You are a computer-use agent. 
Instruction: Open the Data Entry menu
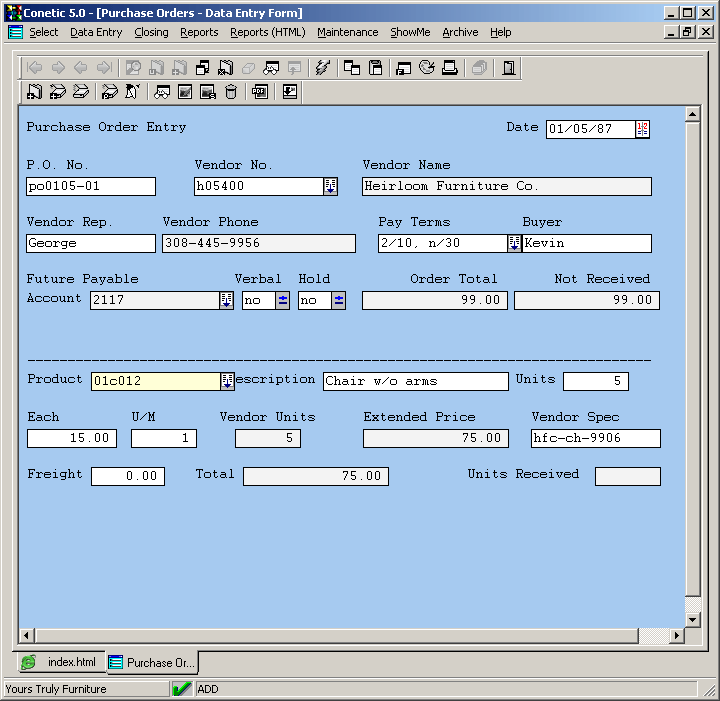pos(96,32)
